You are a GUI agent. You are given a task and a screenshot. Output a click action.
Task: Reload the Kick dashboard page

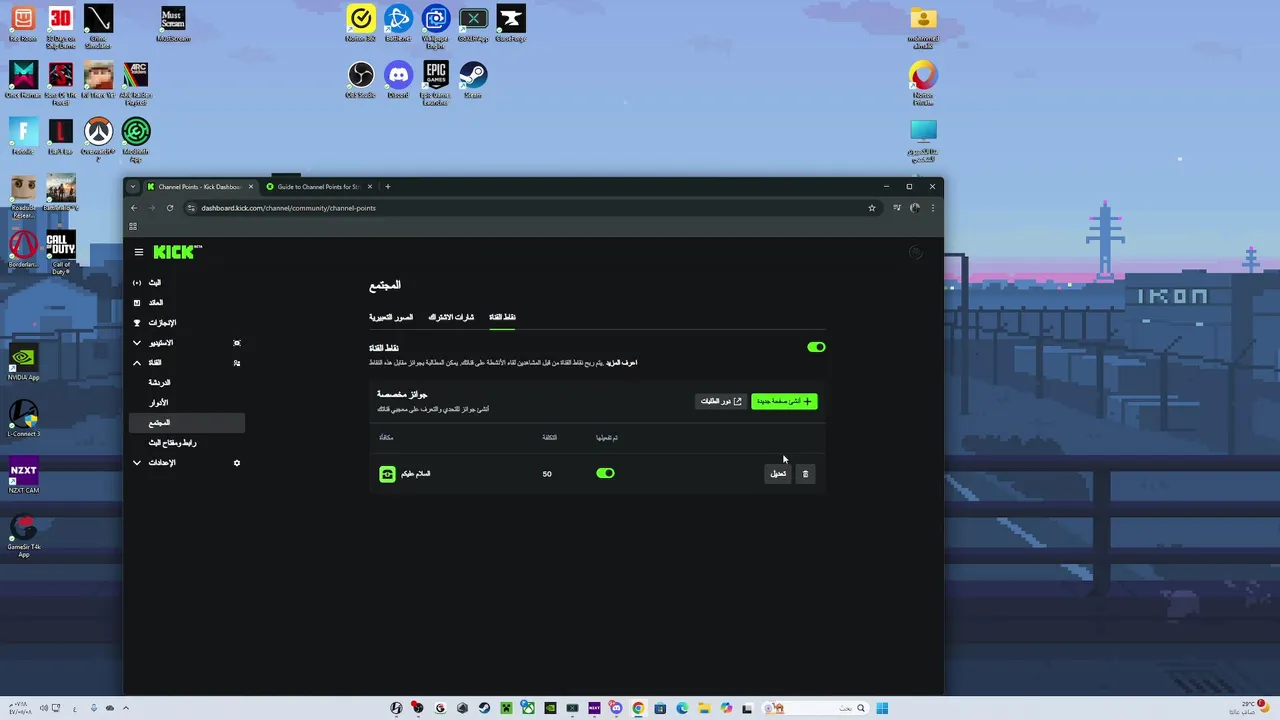[x=170, y=208]
